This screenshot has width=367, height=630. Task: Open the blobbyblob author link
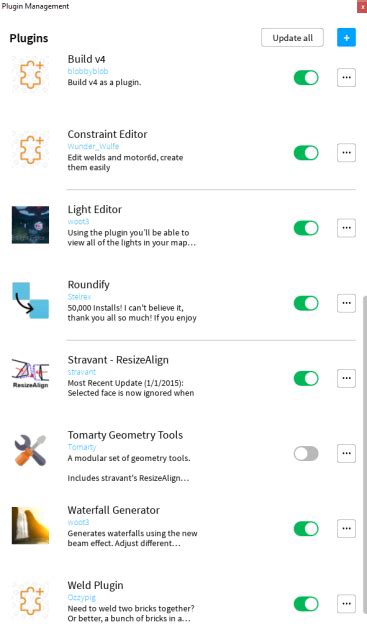88,71
